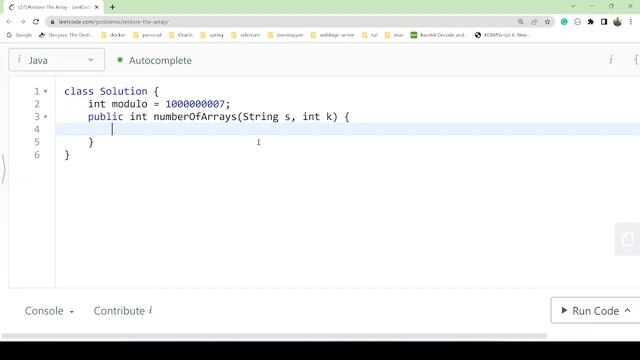Screen dimensions: 640x360
Task: Use the horizontal scrollbar at the page bottom
Action: click(274, 336)
